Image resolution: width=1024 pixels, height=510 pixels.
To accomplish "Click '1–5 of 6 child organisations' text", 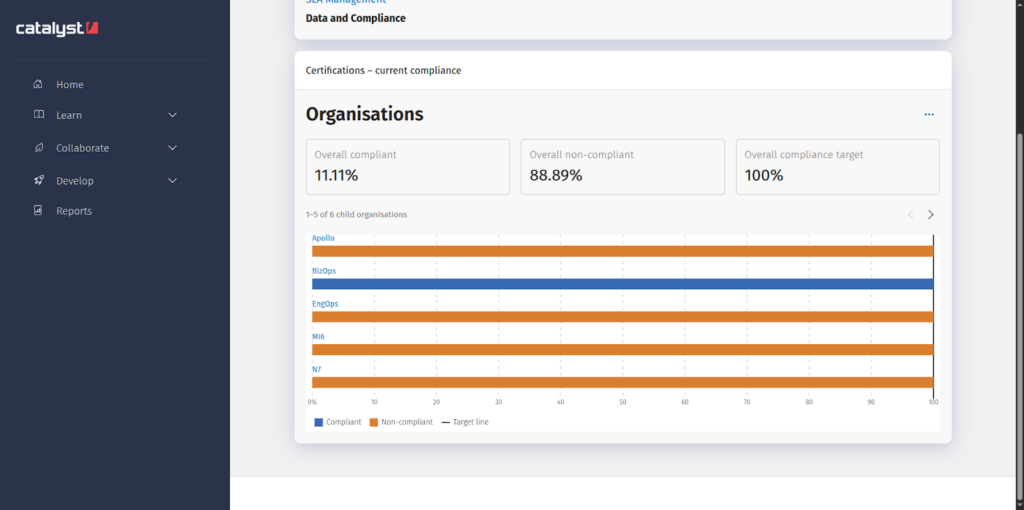I will pos(357,215).
